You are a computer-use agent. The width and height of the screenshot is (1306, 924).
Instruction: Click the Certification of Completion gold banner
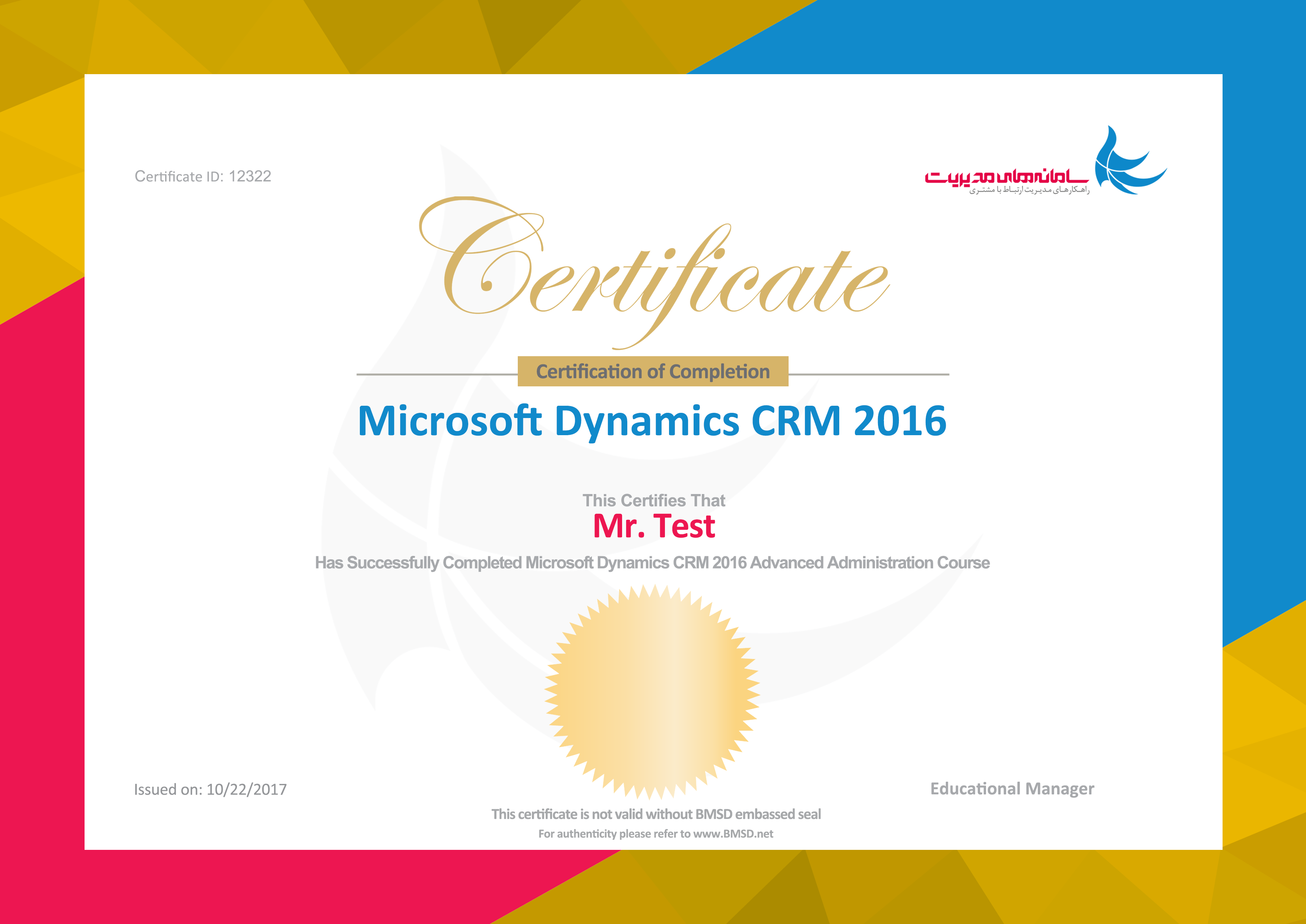click(x=652, y=371)
